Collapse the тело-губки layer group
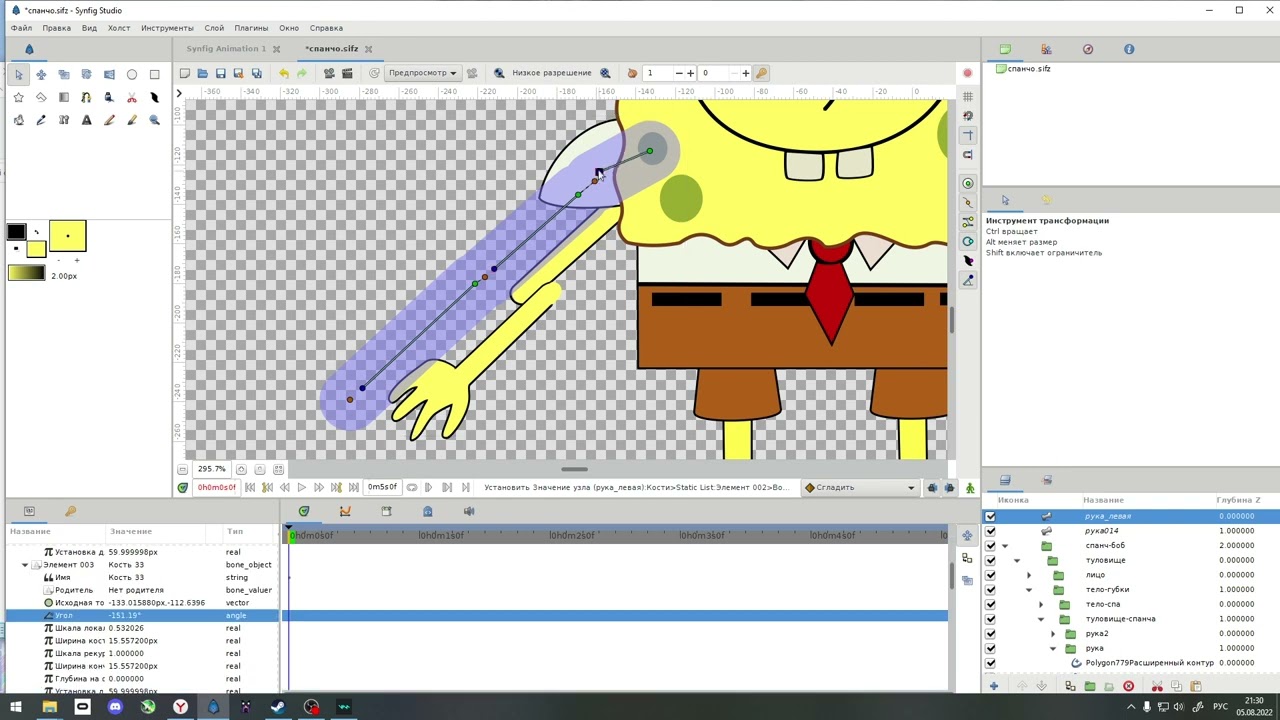 pyautogui.click(x=1029, y=590)
